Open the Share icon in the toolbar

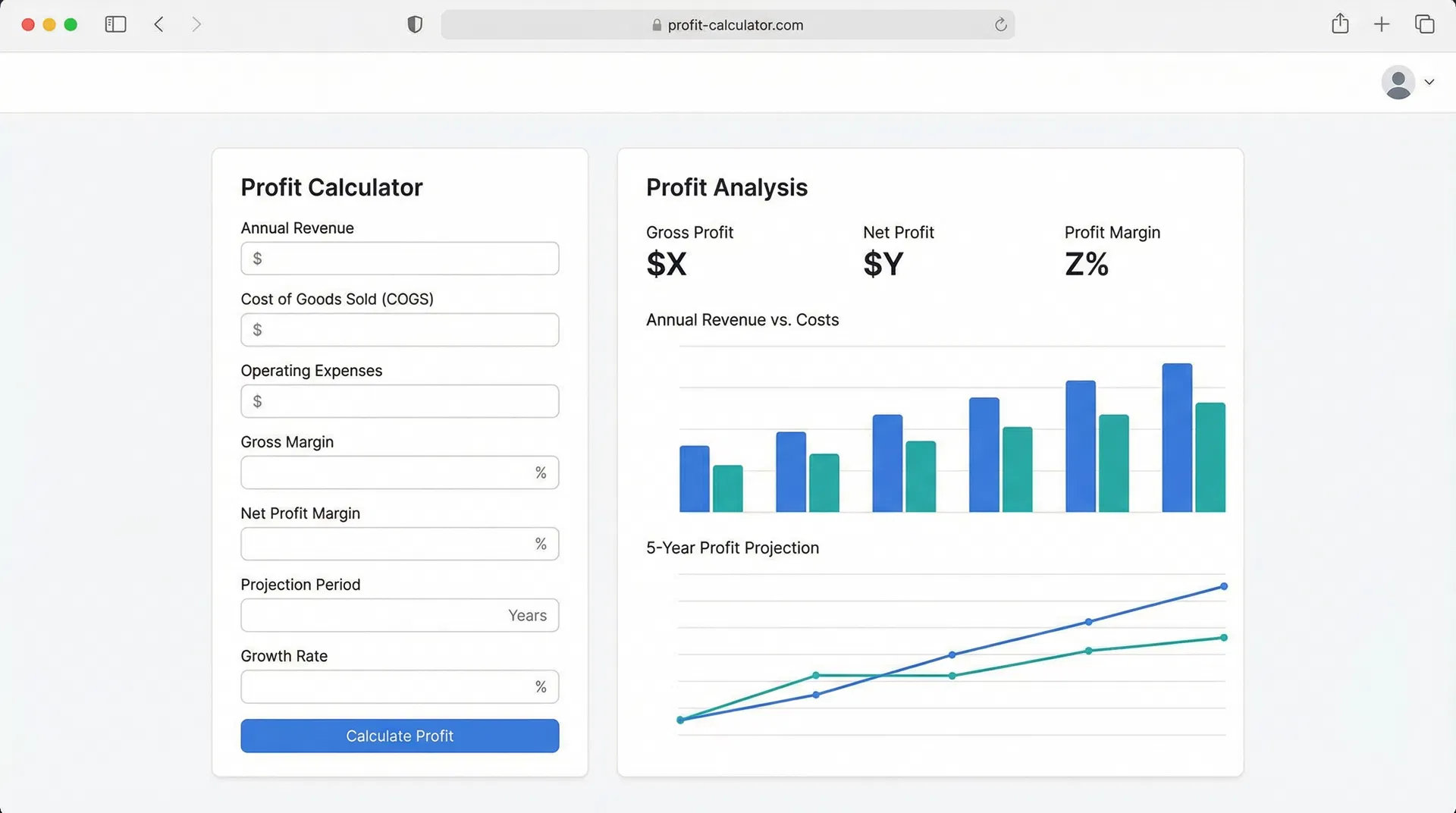(1340, 24)
